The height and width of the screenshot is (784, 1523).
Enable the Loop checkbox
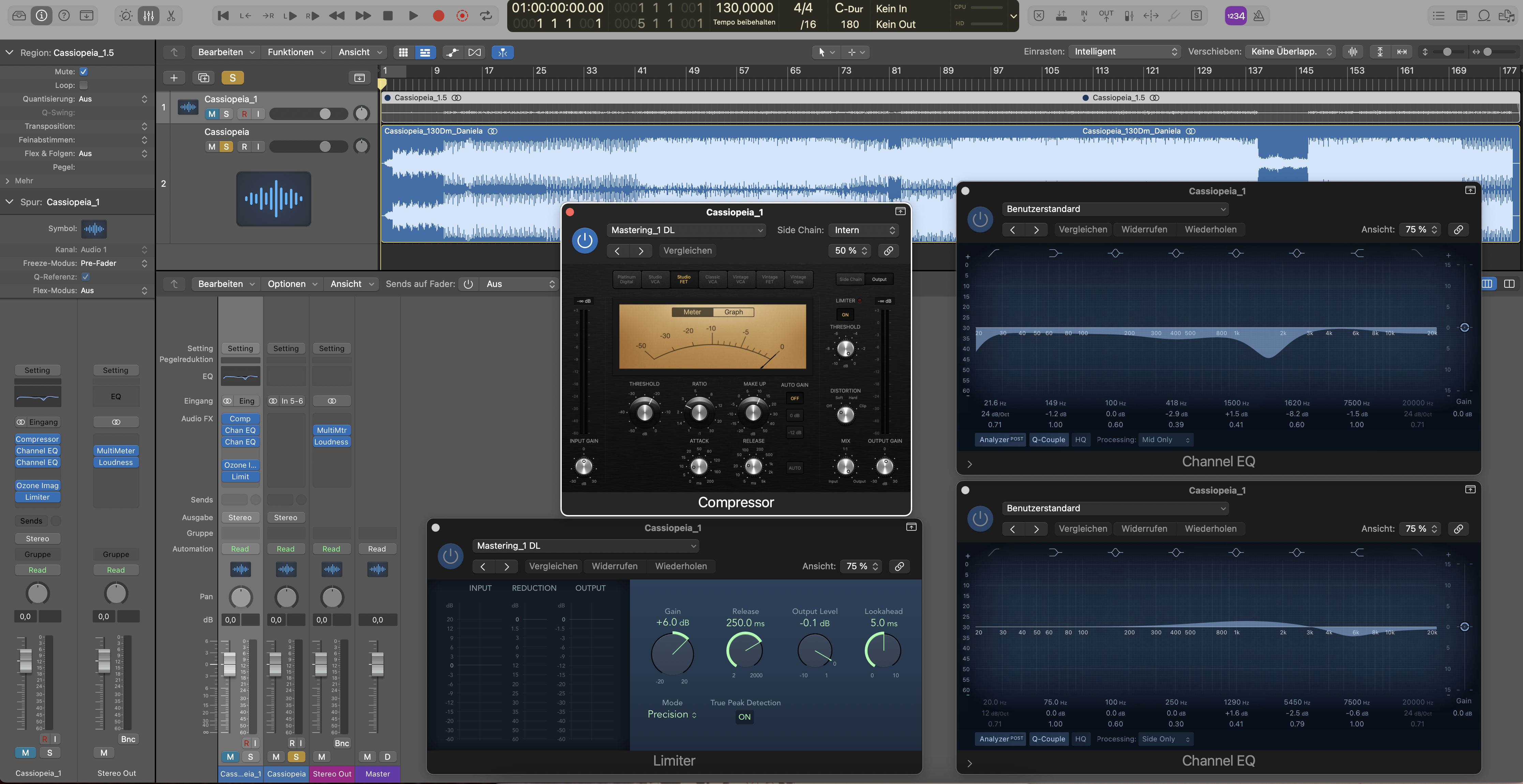84,85
